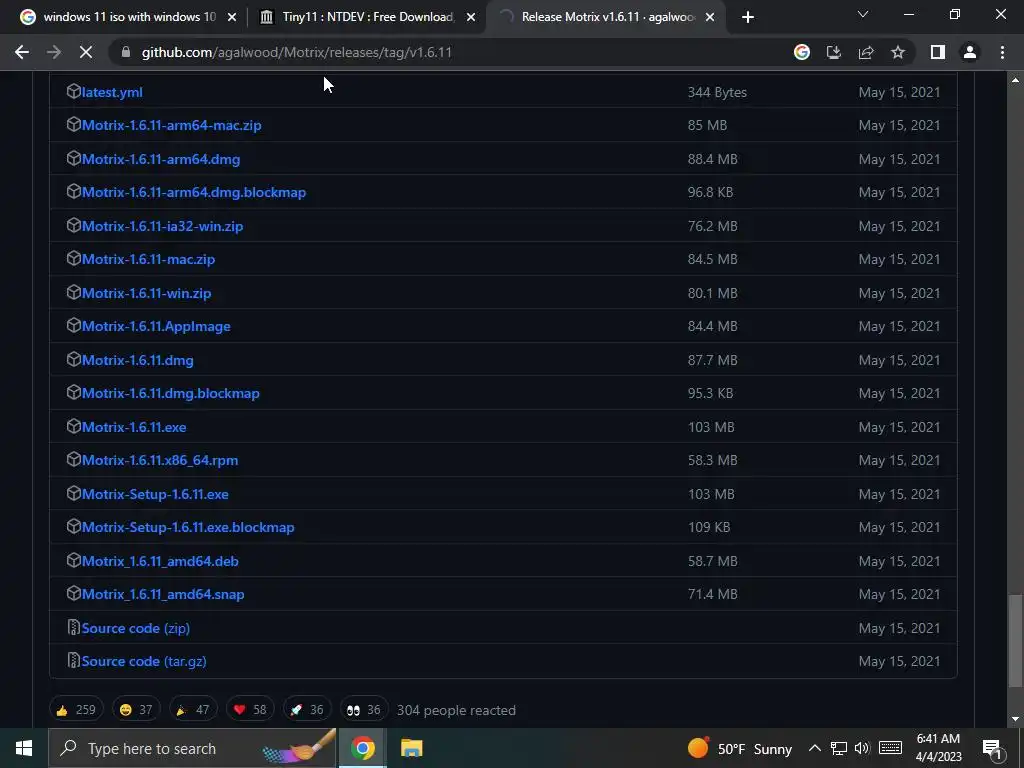1024x768 pixels.
Task: Click the Type here to search box
Action: (x=193, y=748)
